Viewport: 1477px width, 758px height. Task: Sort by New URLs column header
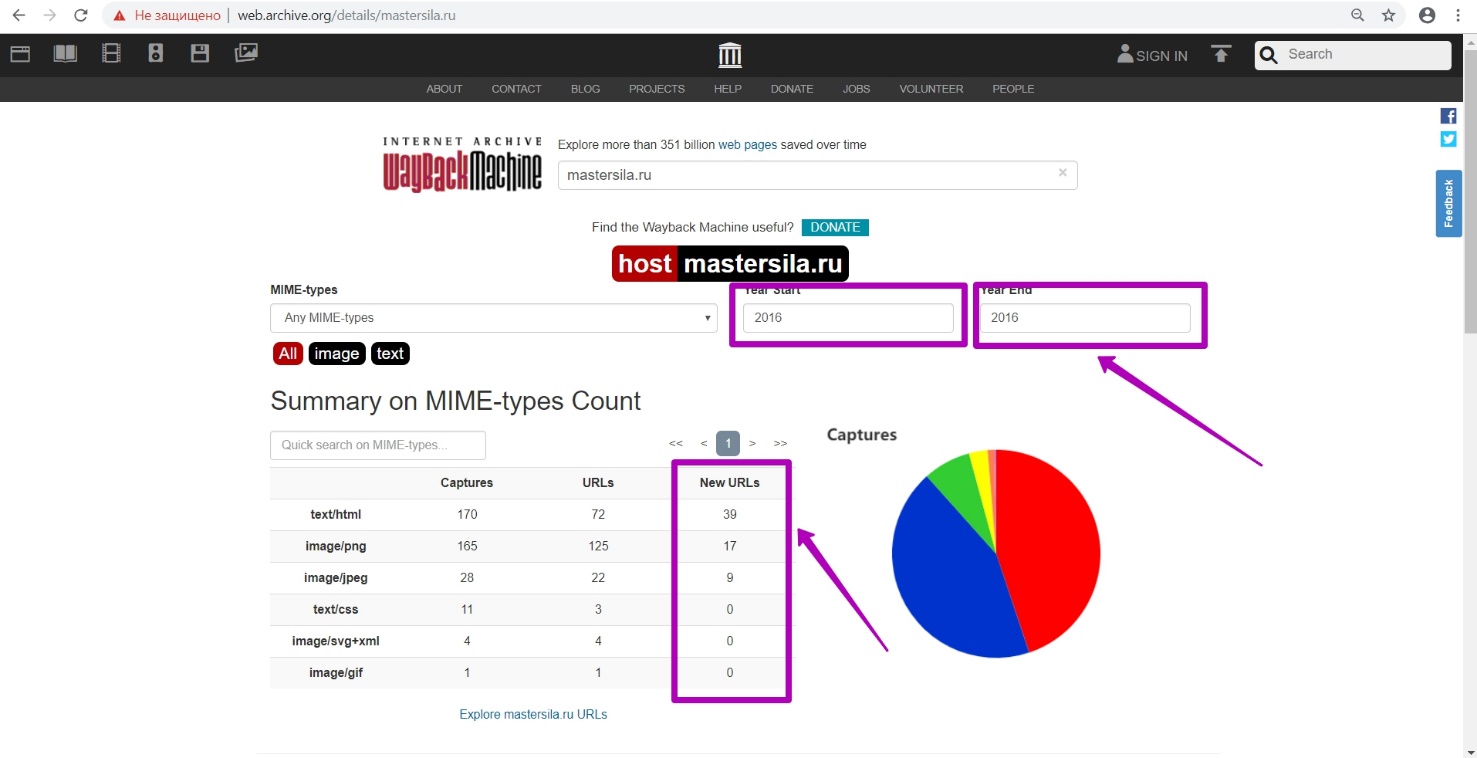[730, 483]
